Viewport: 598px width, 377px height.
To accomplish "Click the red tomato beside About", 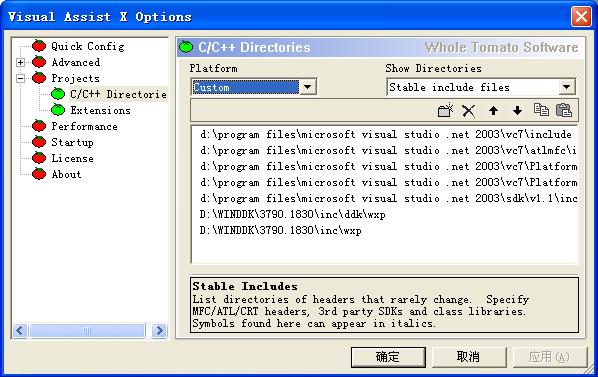I will [39, 174].
